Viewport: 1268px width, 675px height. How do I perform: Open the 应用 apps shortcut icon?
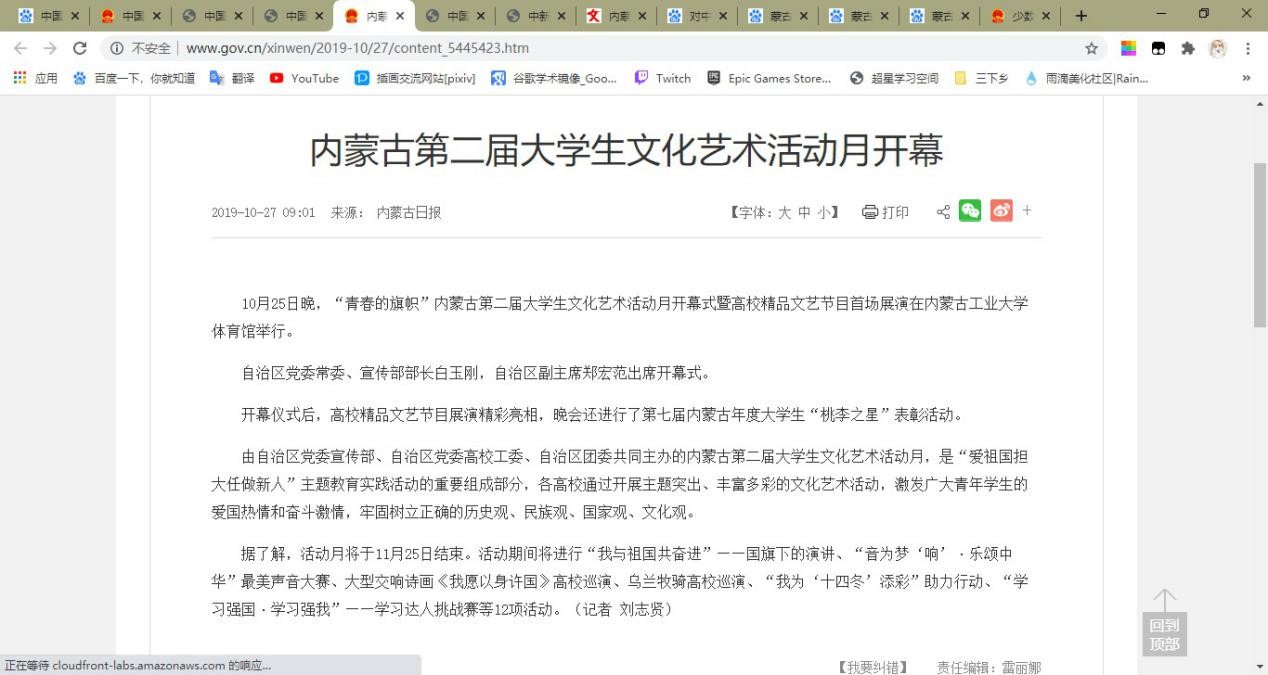pos(20,78)
